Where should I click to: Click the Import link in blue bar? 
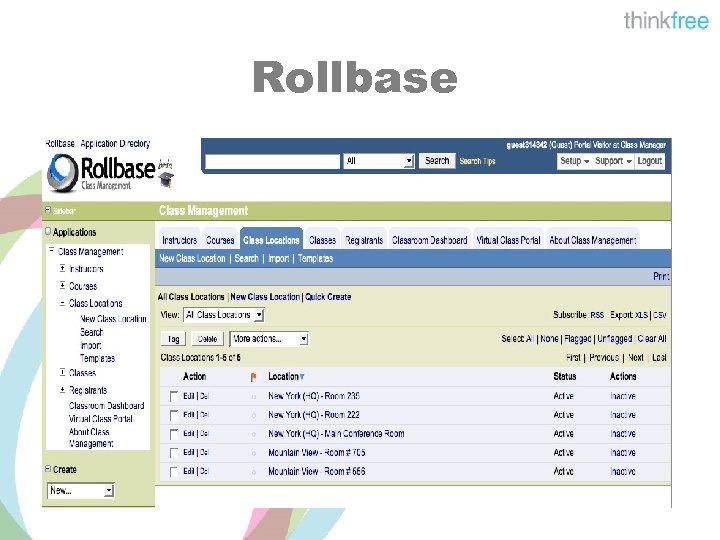(x=279, y=259)
